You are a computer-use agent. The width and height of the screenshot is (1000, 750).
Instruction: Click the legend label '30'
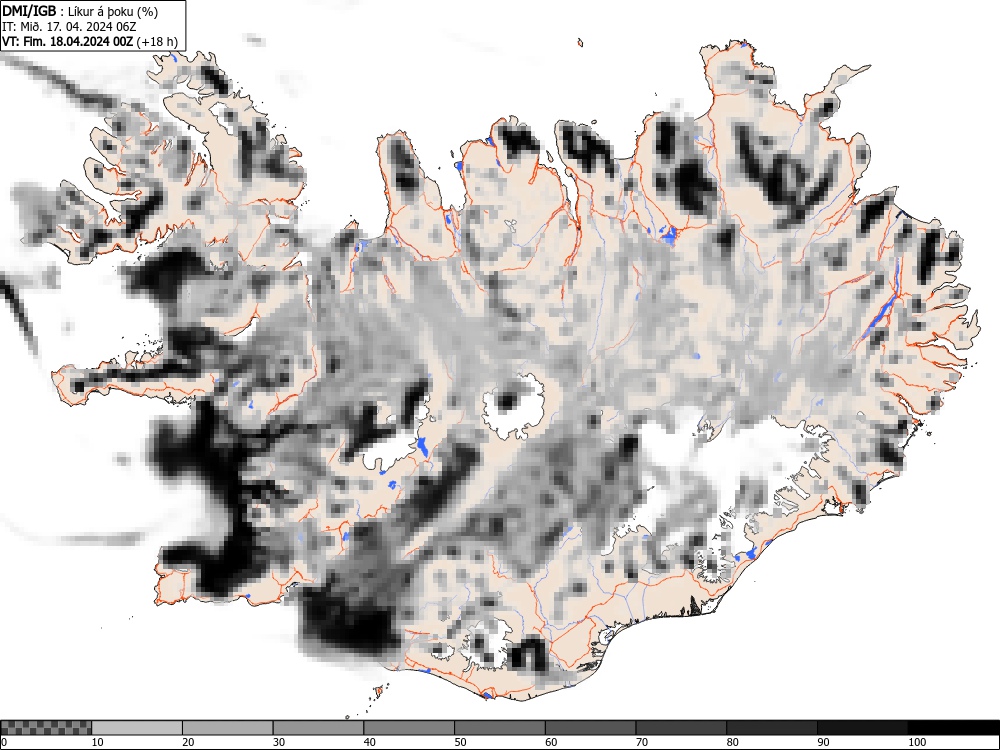[279, 742]
